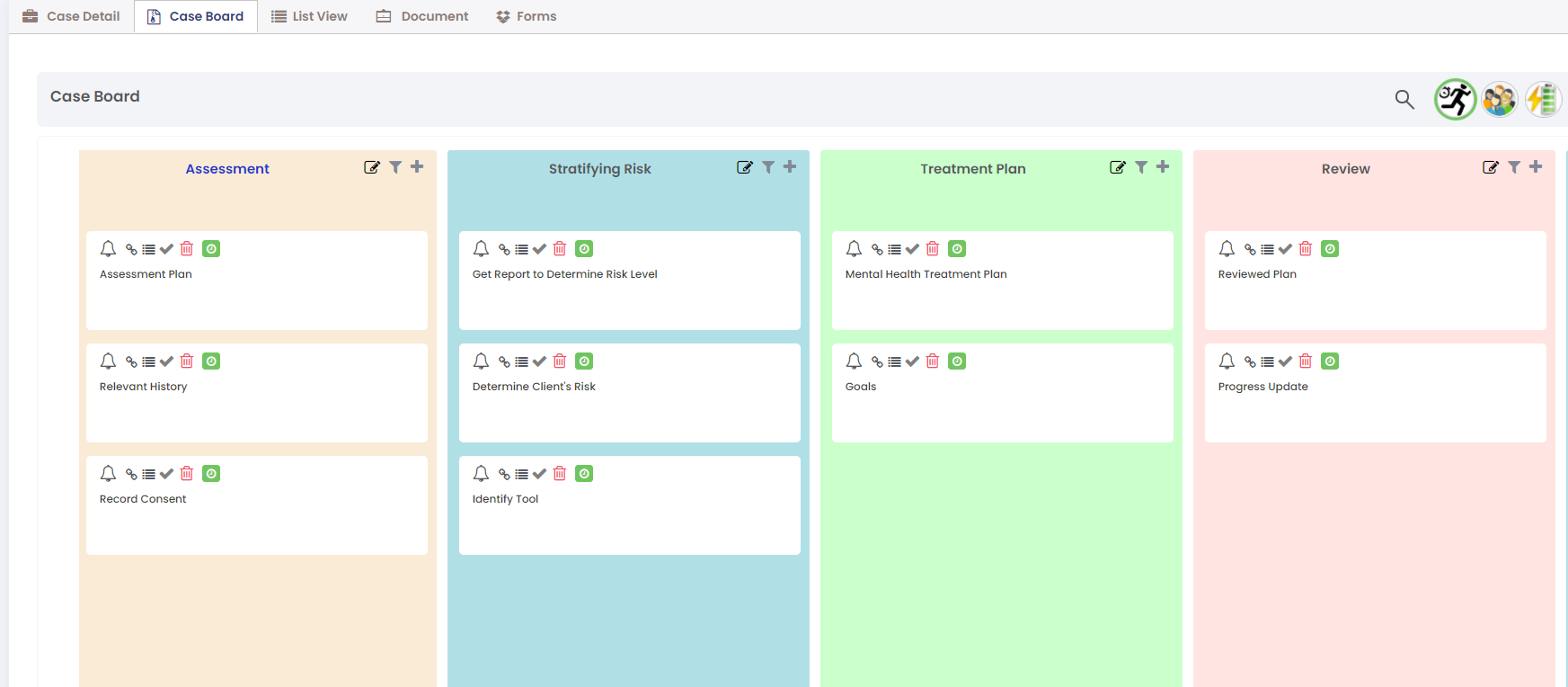The image size is (1568, 687).
Task: Filter the Stratifying Risk column
Action: [x=768, y=167]
